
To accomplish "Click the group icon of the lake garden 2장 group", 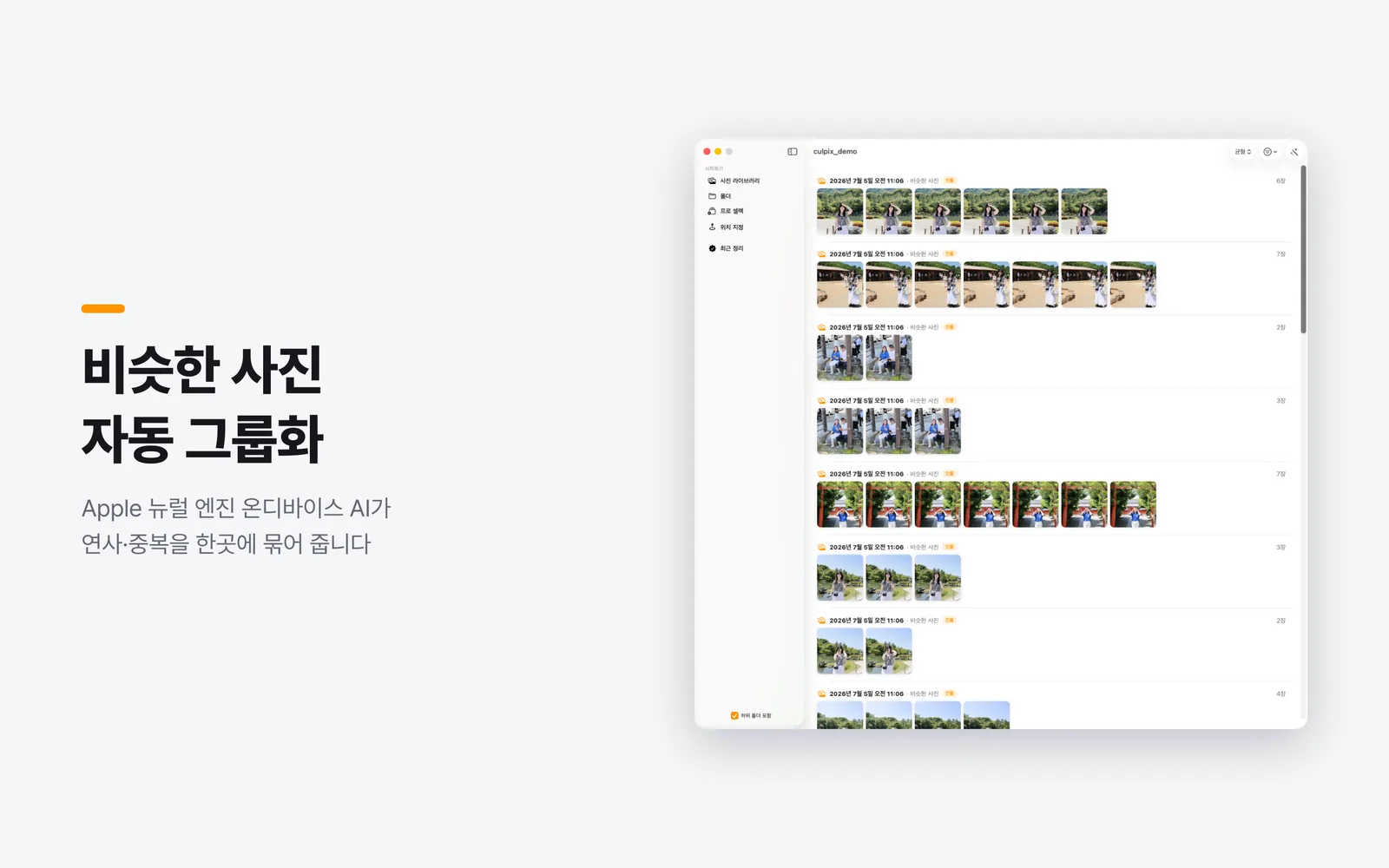I will pyautogui.click(x=821, y=621).
